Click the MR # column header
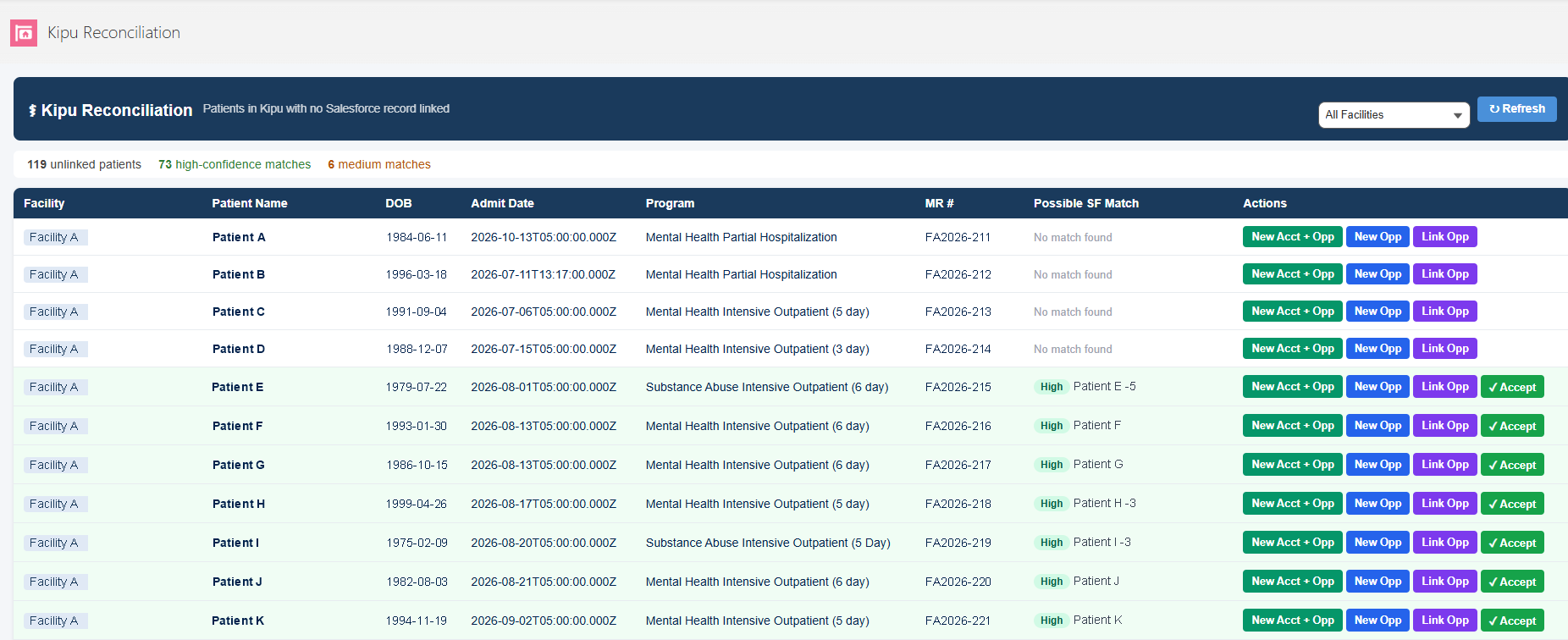Image resolution: width=1568 pixels, height=640 pixels. (939, 203)
